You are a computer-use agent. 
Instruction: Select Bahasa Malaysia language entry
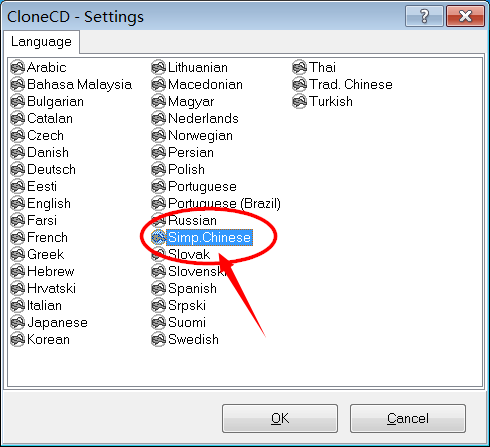(x=79, y=84)
